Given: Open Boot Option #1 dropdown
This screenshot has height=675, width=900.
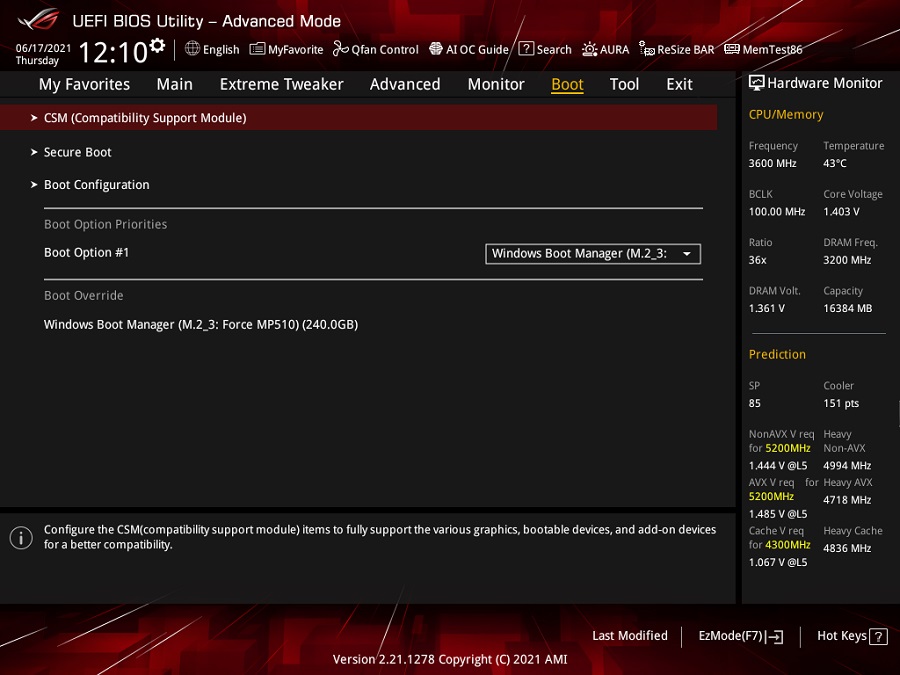Looking at the screenshot, I should 593,254.
